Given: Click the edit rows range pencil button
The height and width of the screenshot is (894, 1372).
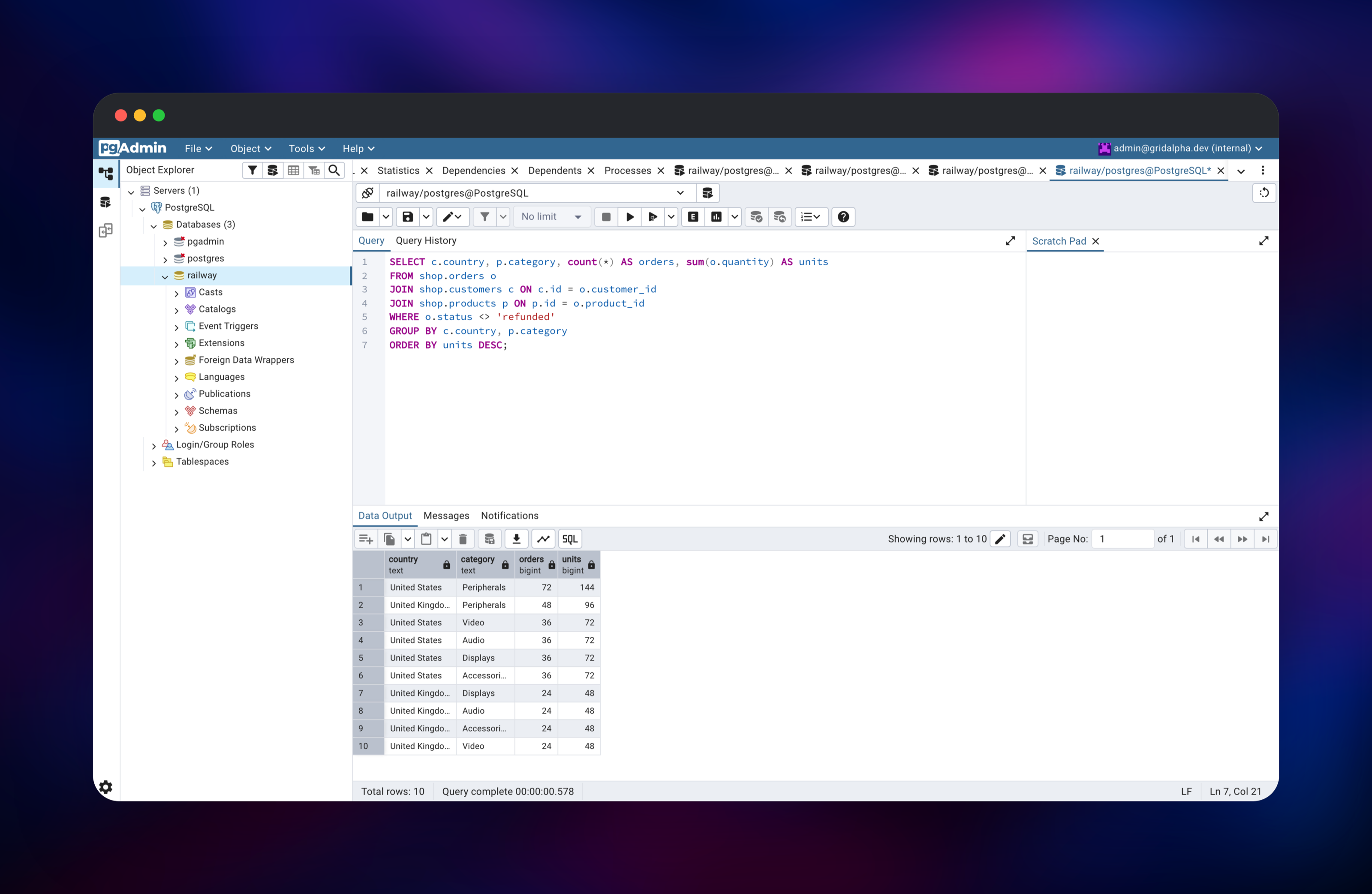Looking at the screenshot, I should pyautogui.click(x=1000, y=539).
